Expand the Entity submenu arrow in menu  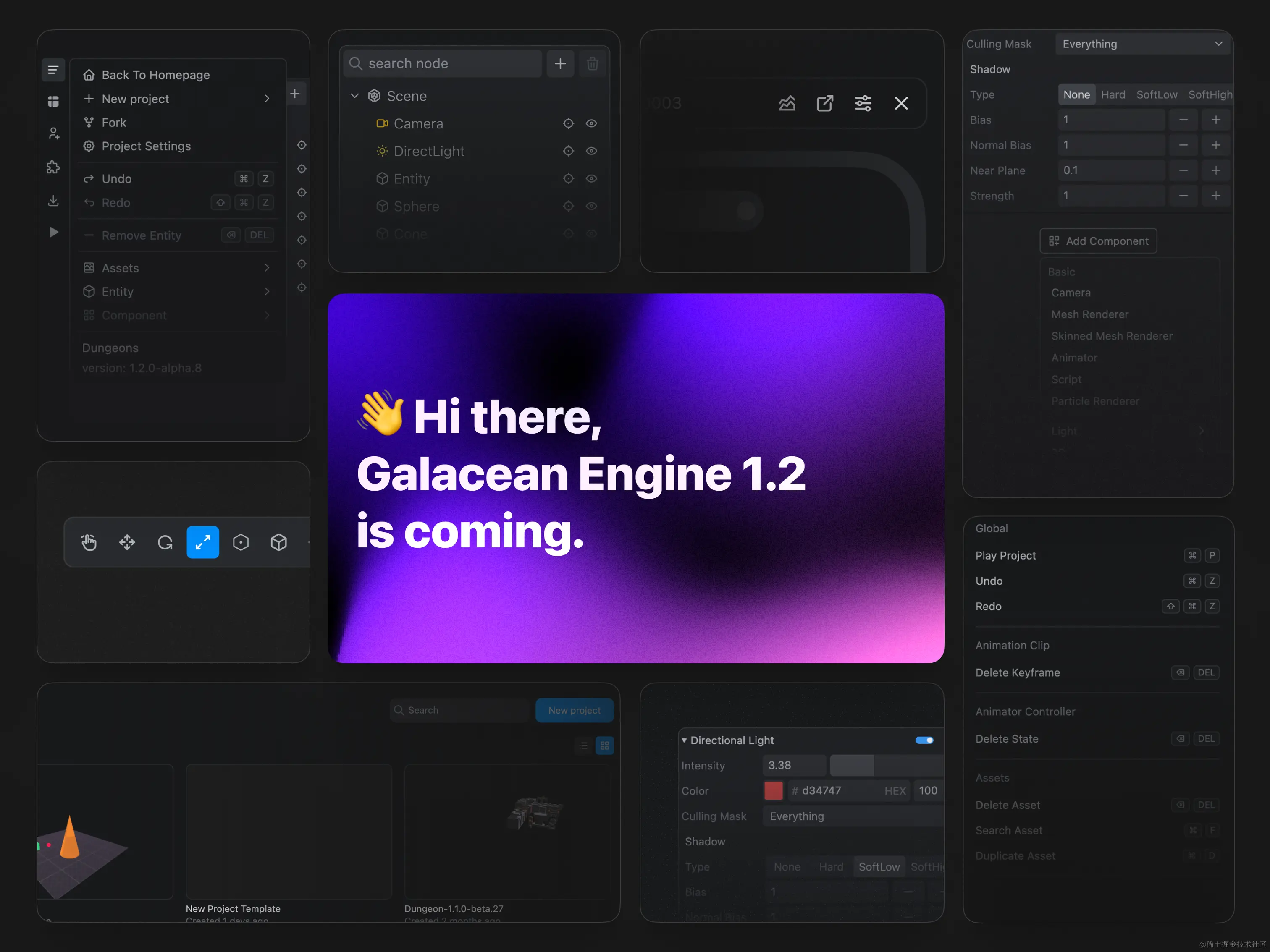pyautogui.click(x=267, y=291)
